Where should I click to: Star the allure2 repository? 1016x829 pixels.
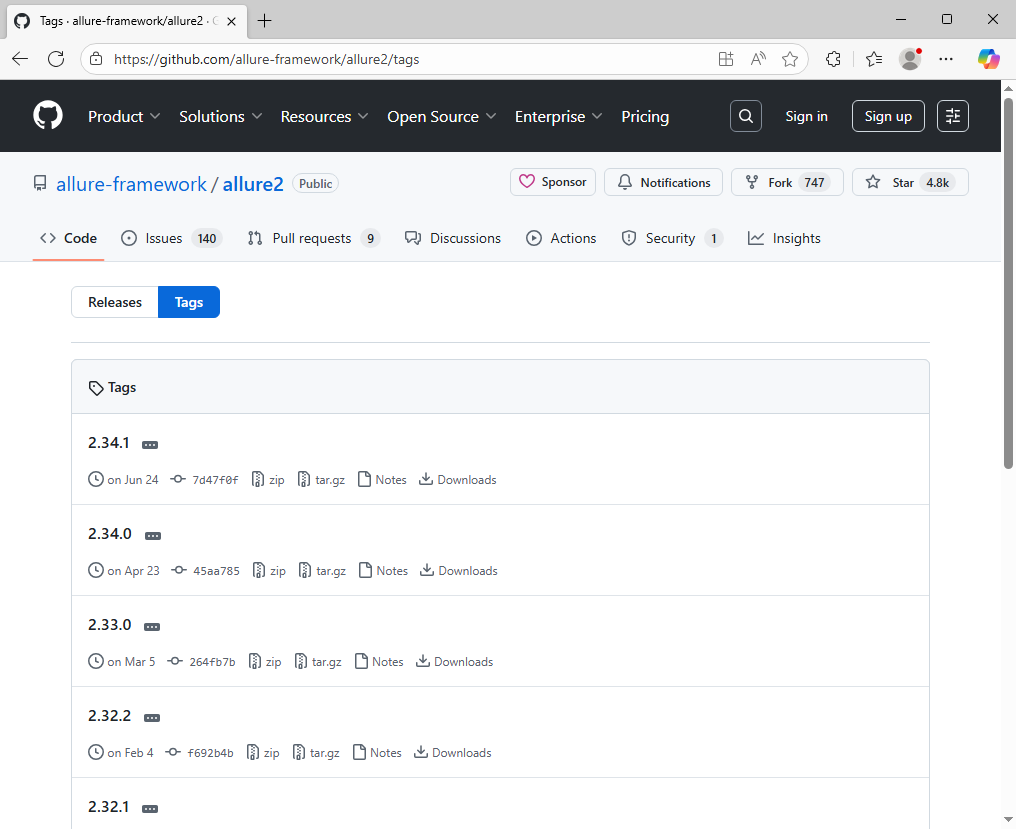coord(910,182)
